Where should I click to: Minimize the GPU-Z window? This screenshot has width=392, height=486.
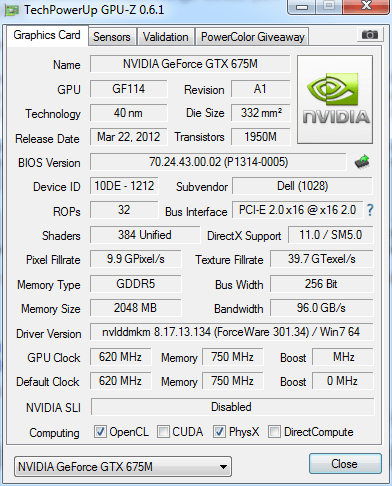click(302, 7)
